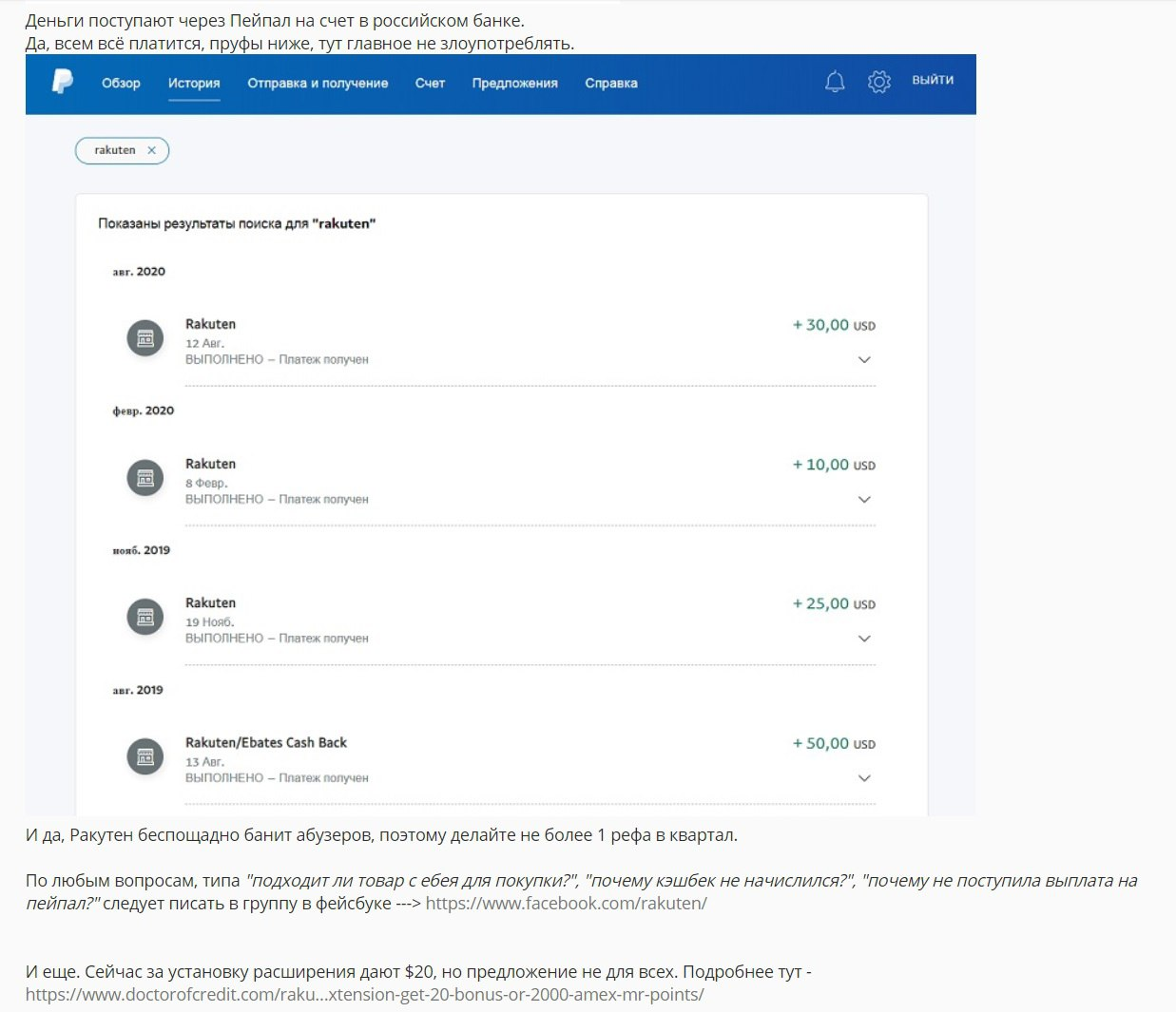
Task: Click the Rakuten name on 19 Нояб. payment
Action: tap(210, 602)
